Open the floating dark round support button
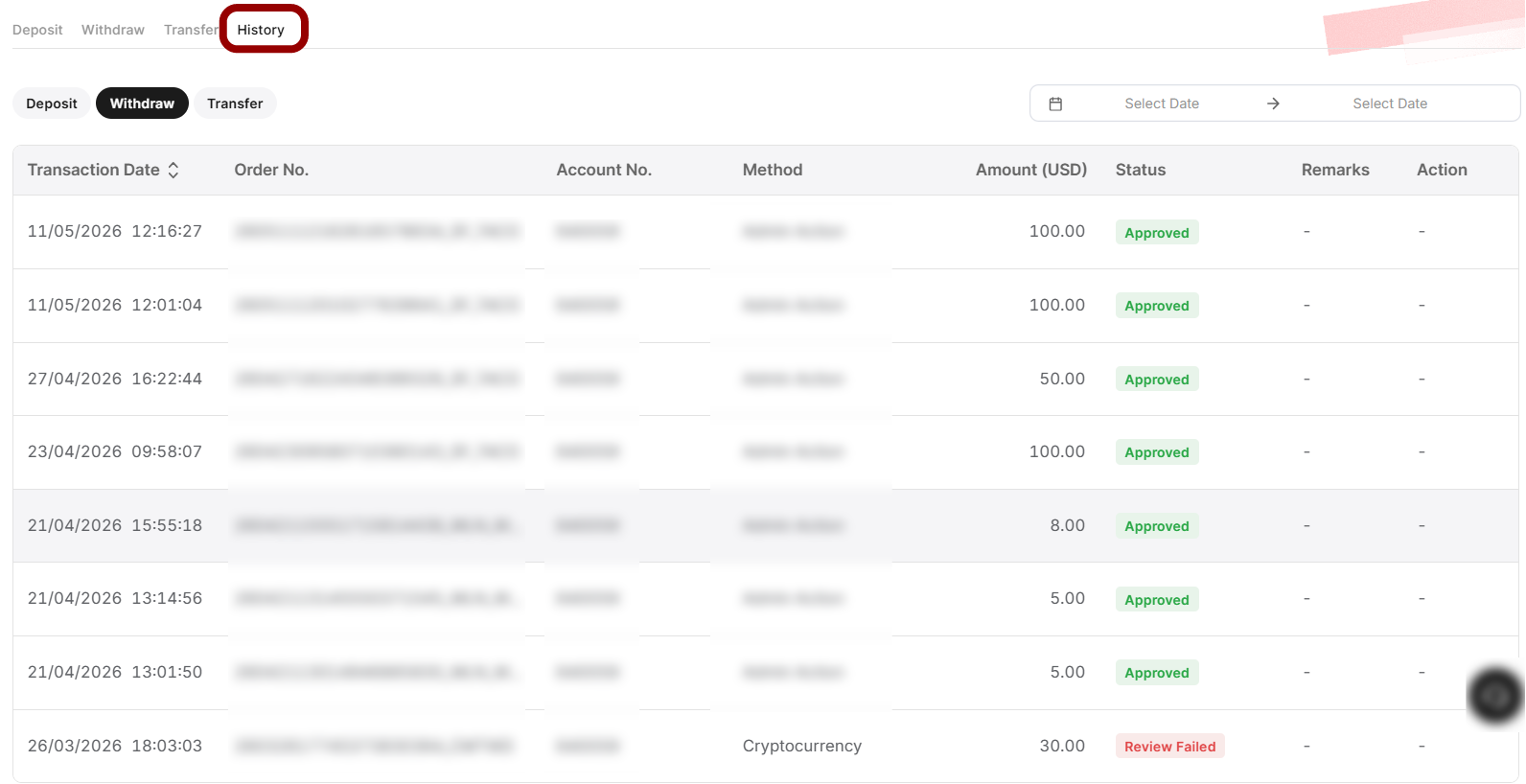 (1495, 696)
